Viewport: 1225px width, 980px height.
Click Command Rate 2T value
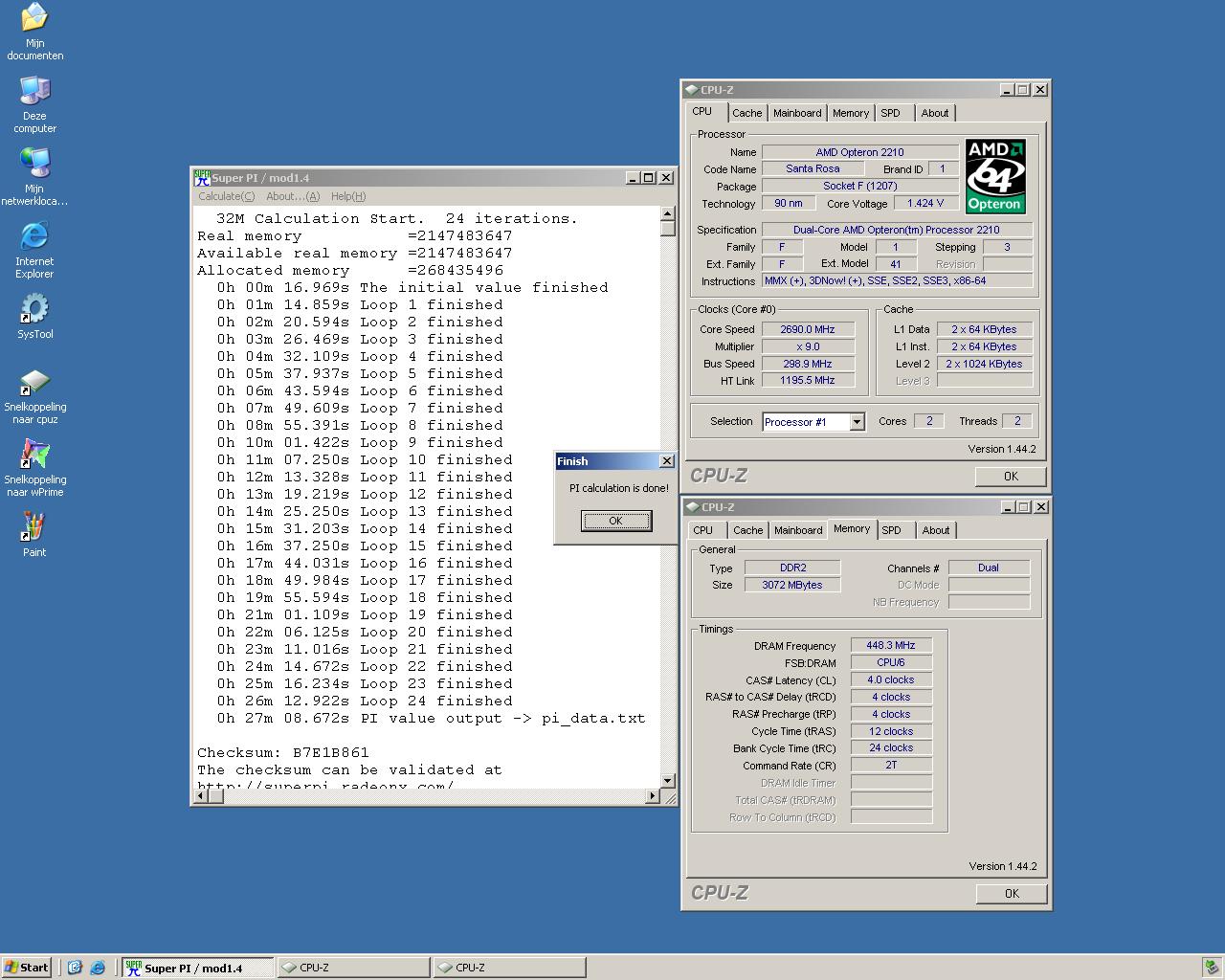pyautogui.click(x=891, y=766)
